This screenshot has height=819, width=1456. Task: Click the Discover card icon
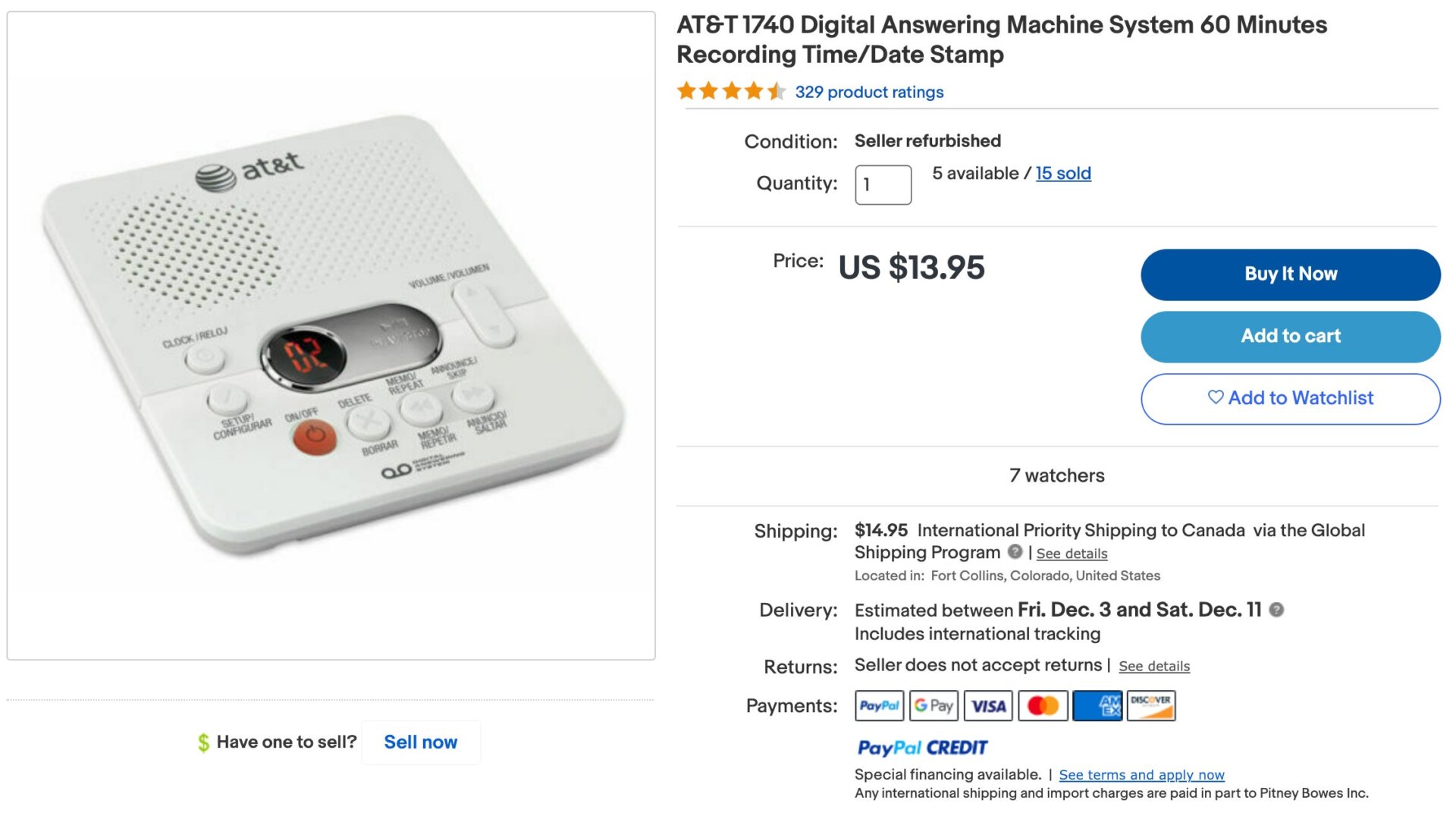(1150, 705)
